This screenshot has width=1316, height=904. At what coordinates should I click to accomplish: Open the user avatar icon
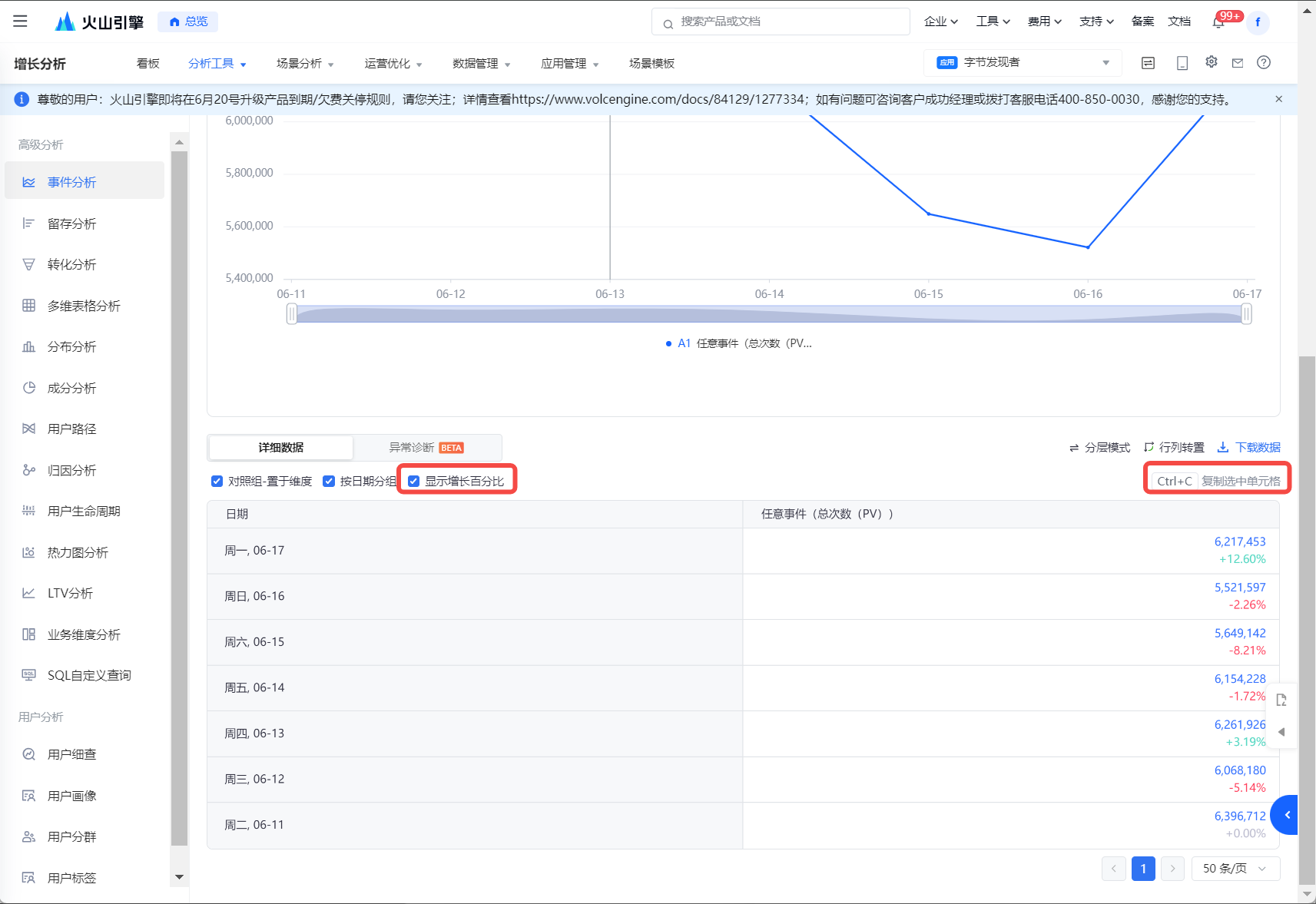1258,22
